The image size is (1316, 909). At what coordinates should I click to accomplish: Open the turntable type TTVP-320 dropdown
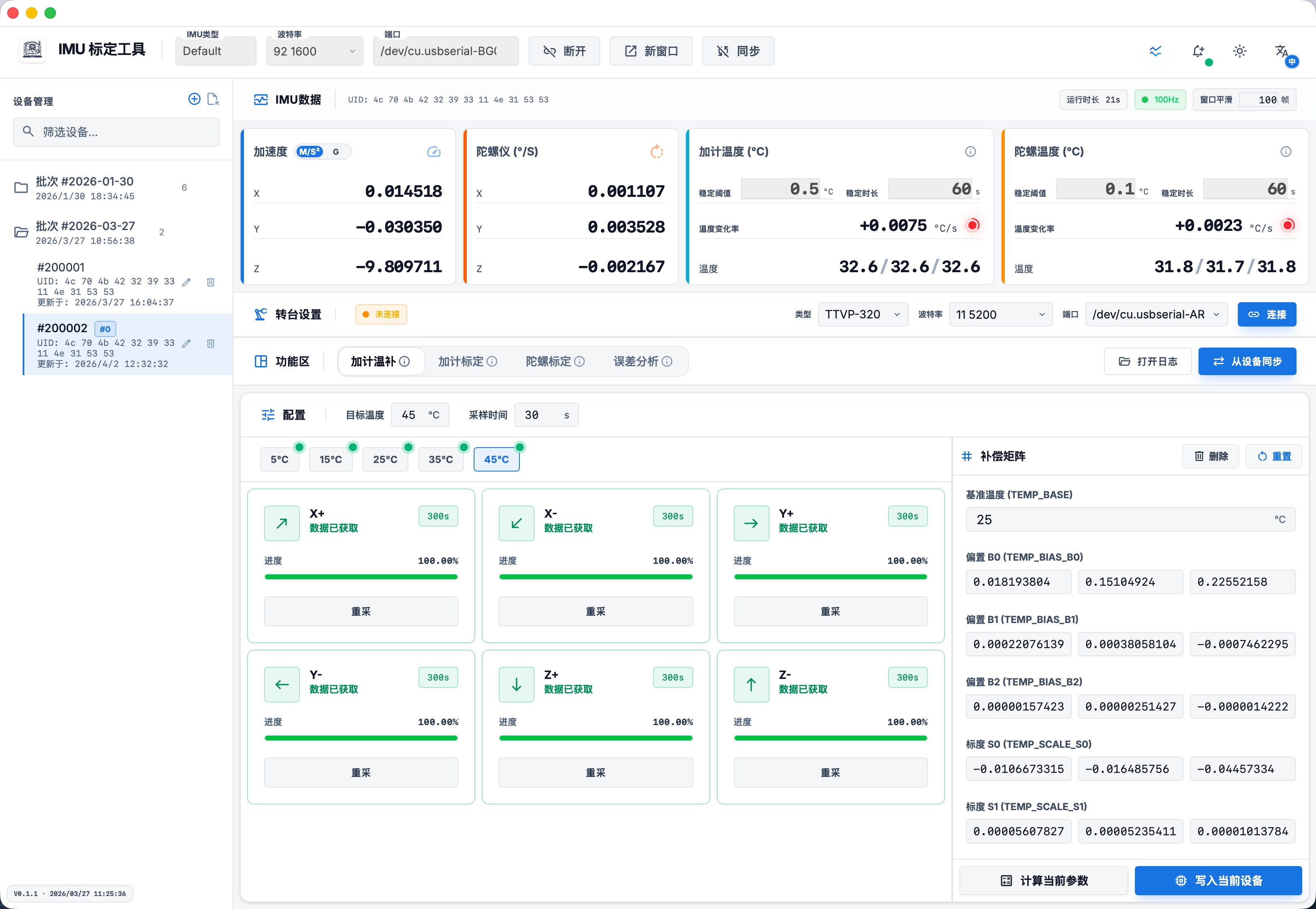click(863, 314)
